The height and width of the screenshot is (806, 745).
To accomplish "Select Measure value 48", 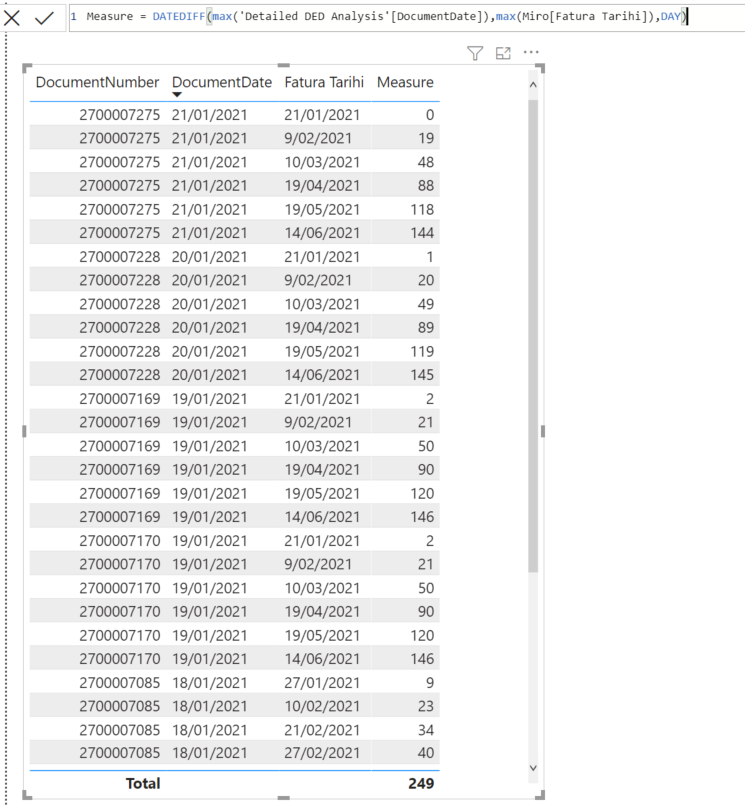I will pos(426,162).
